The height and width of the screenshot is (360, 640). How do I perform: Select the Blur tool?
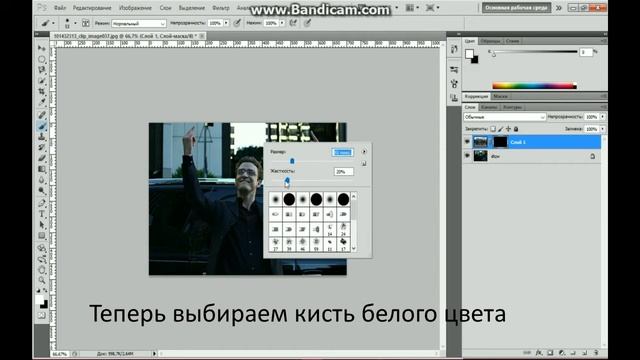[x=42, y=180]
